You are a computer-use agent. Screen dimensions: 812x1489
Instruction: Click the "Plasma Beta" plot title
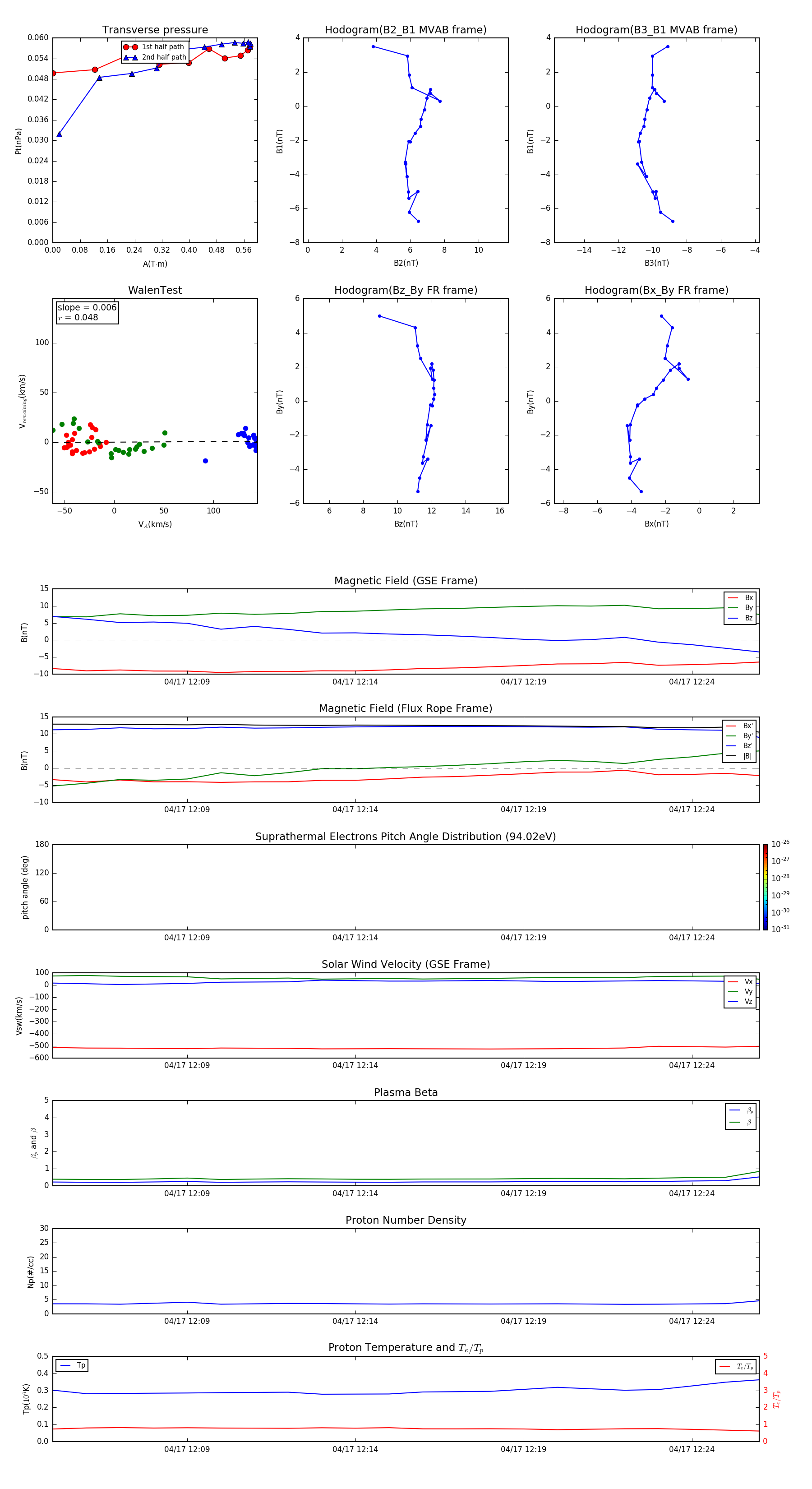tap(406, 1092)
